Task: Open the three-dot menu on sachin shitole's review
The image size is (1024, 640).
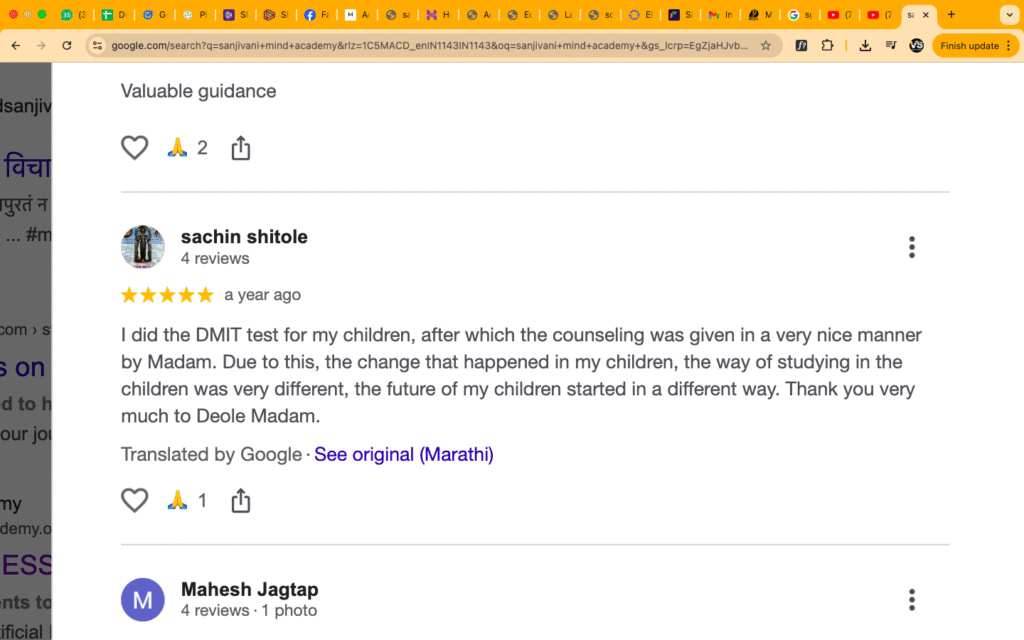Action: pos(911,246)
